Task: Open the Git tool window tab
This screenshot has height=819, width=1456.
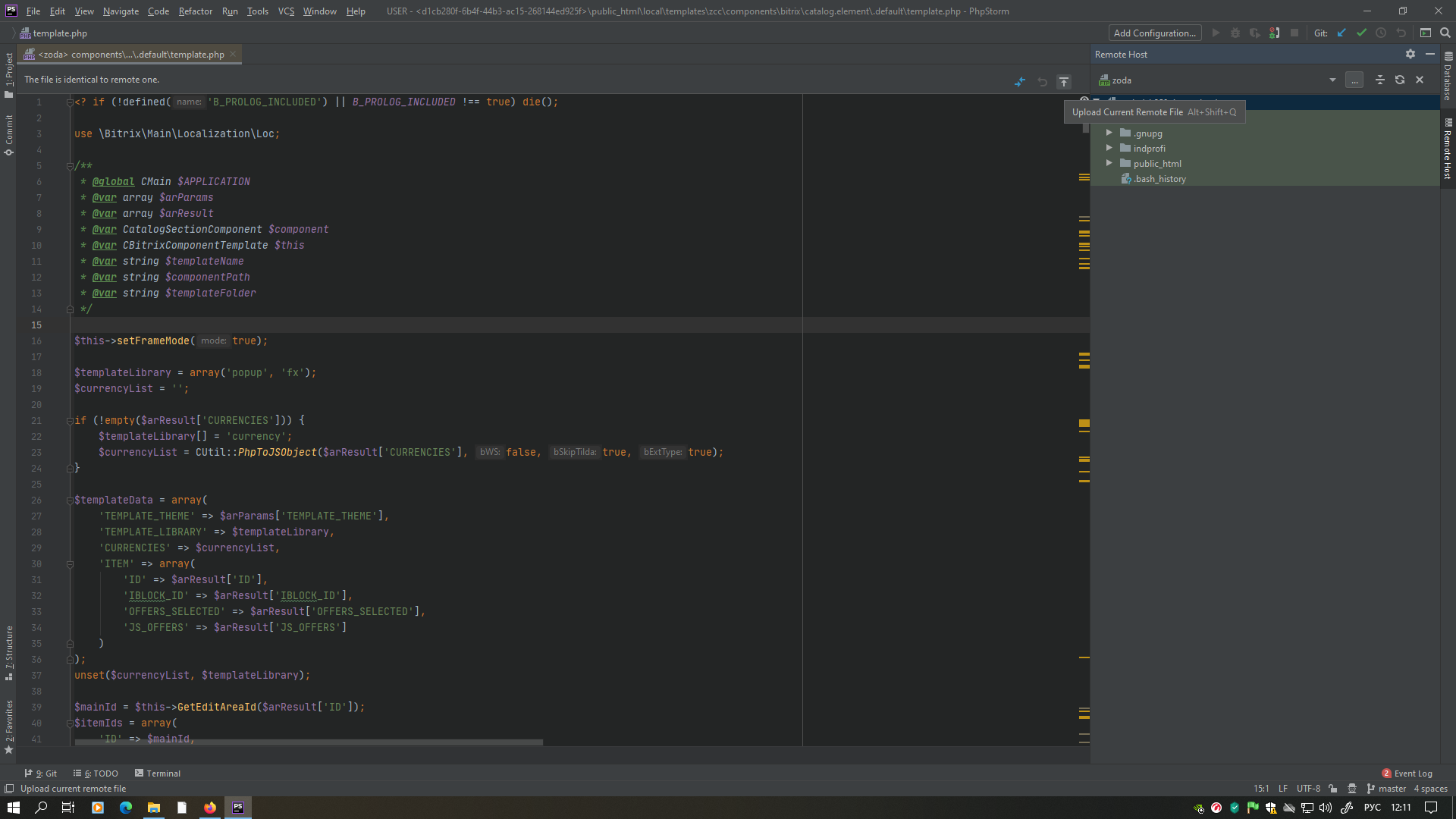Action: [41, 773]
